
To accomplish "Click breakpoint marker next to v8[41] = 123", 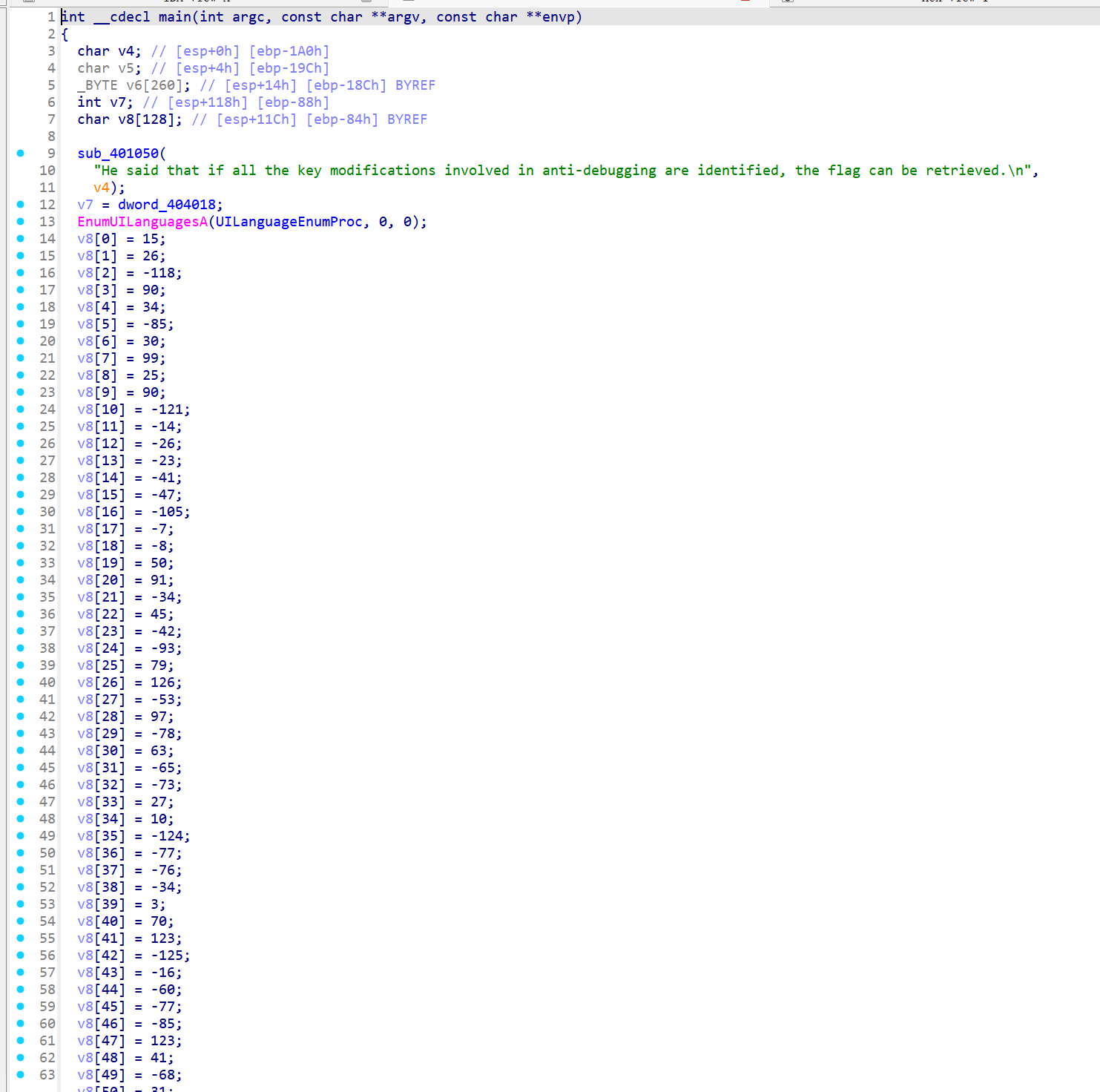I will point(21,938).
